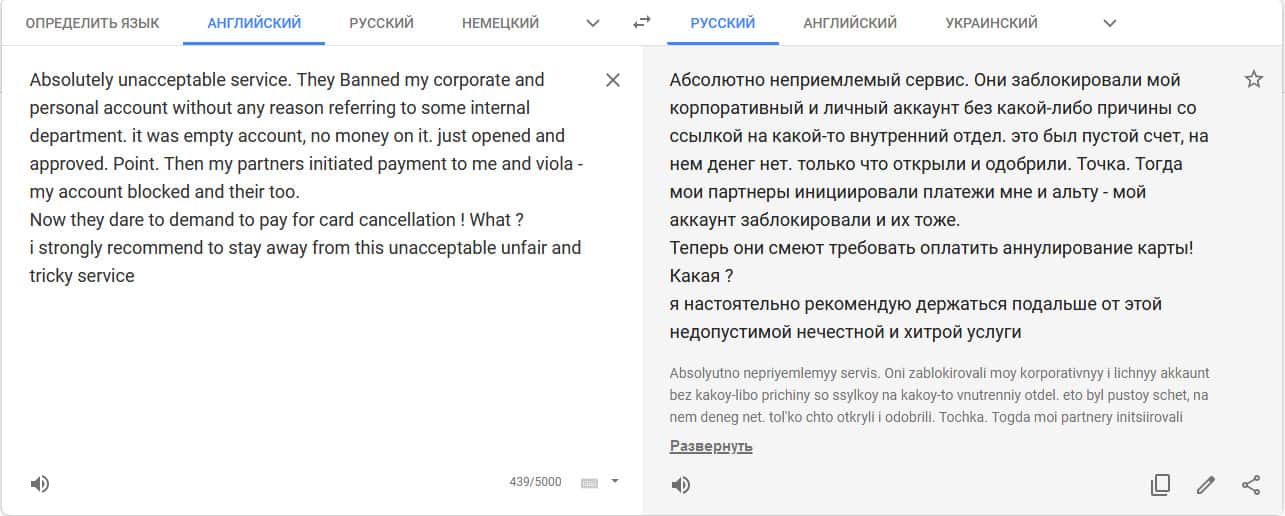Viewport: 1285px width, 516px height.
Task: Share the translation
Action: 1251,485
